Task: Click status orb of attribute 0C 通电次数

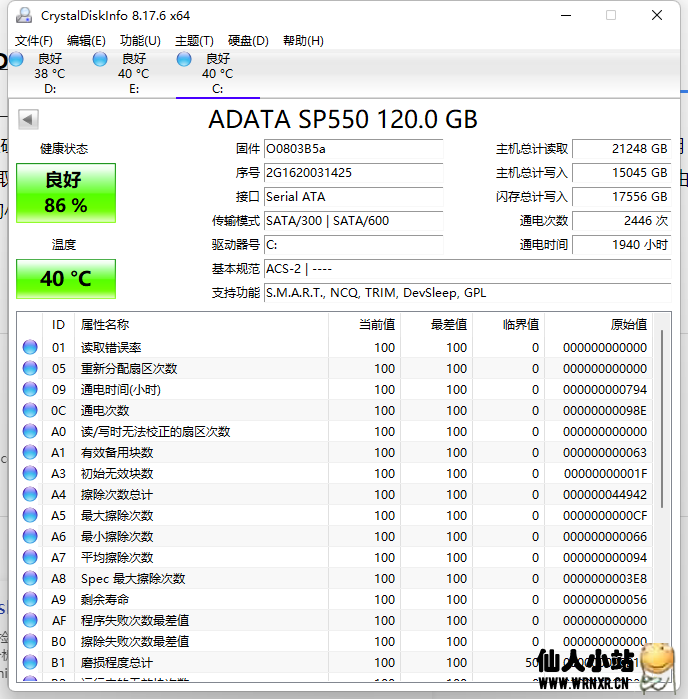Action: (x=30, y=410)
